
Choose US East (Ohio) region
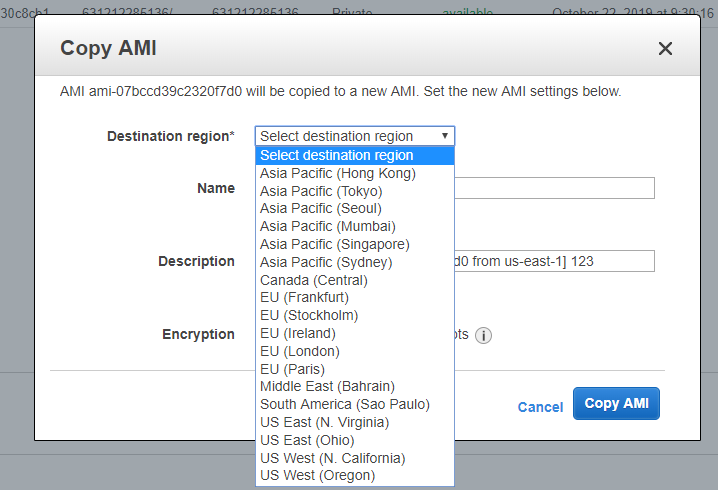click(354, 440)
